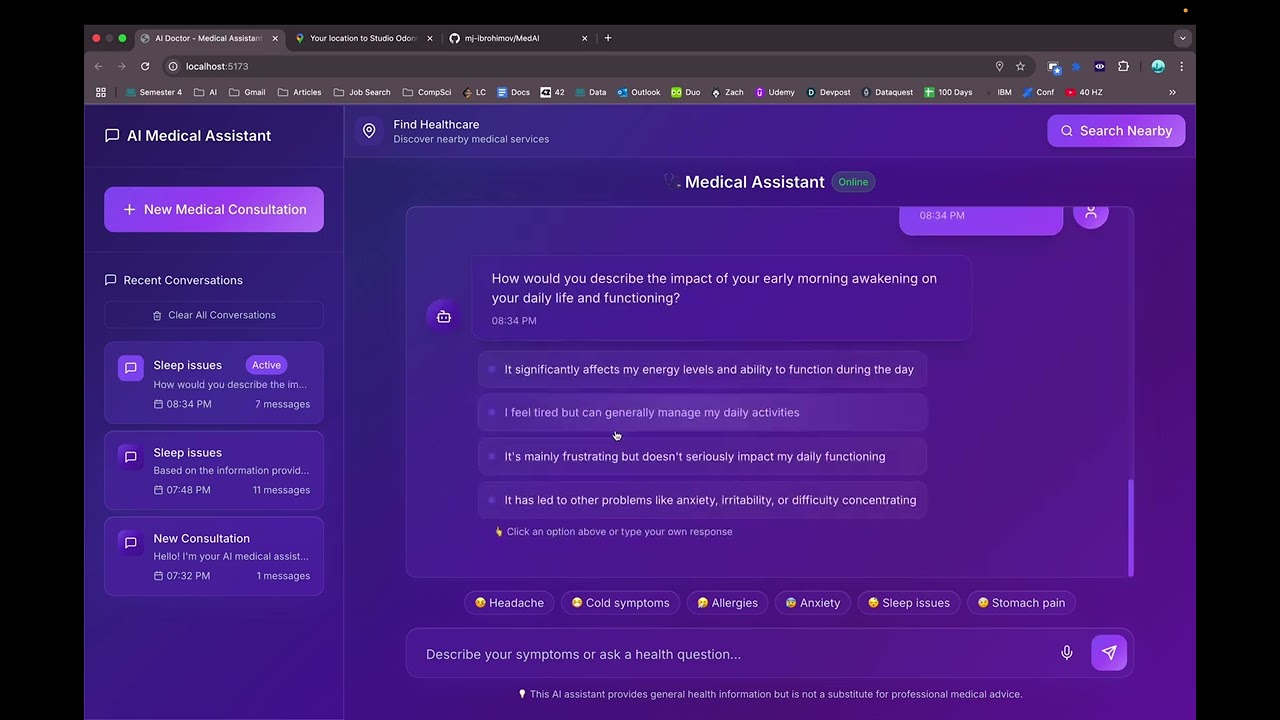Open the Semester 4 bookmark
The width and height of the screenshot is (1280, 720).
(x=153, y=92)
